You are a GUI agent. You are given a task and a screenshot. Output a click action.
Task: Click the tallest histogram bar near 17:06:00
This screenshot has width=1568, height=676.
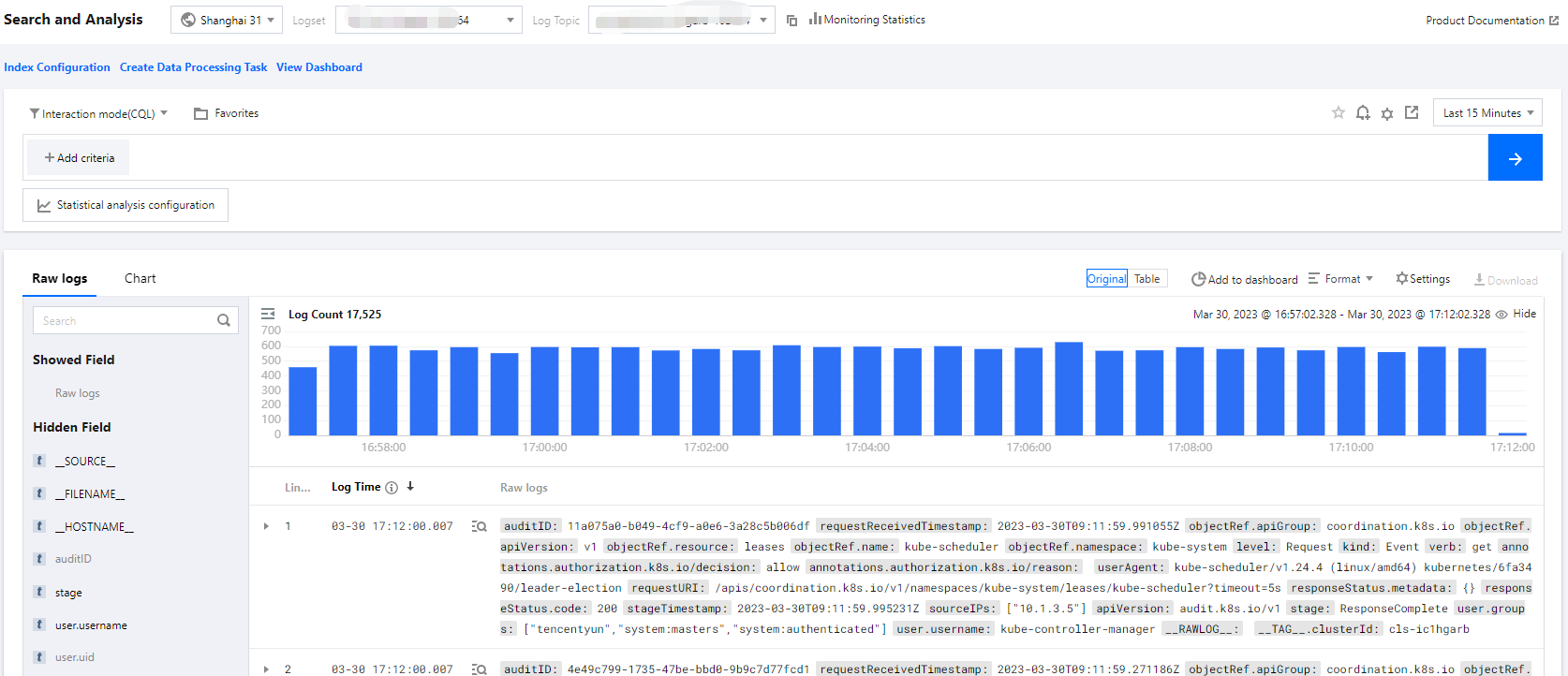point(1069,389)
